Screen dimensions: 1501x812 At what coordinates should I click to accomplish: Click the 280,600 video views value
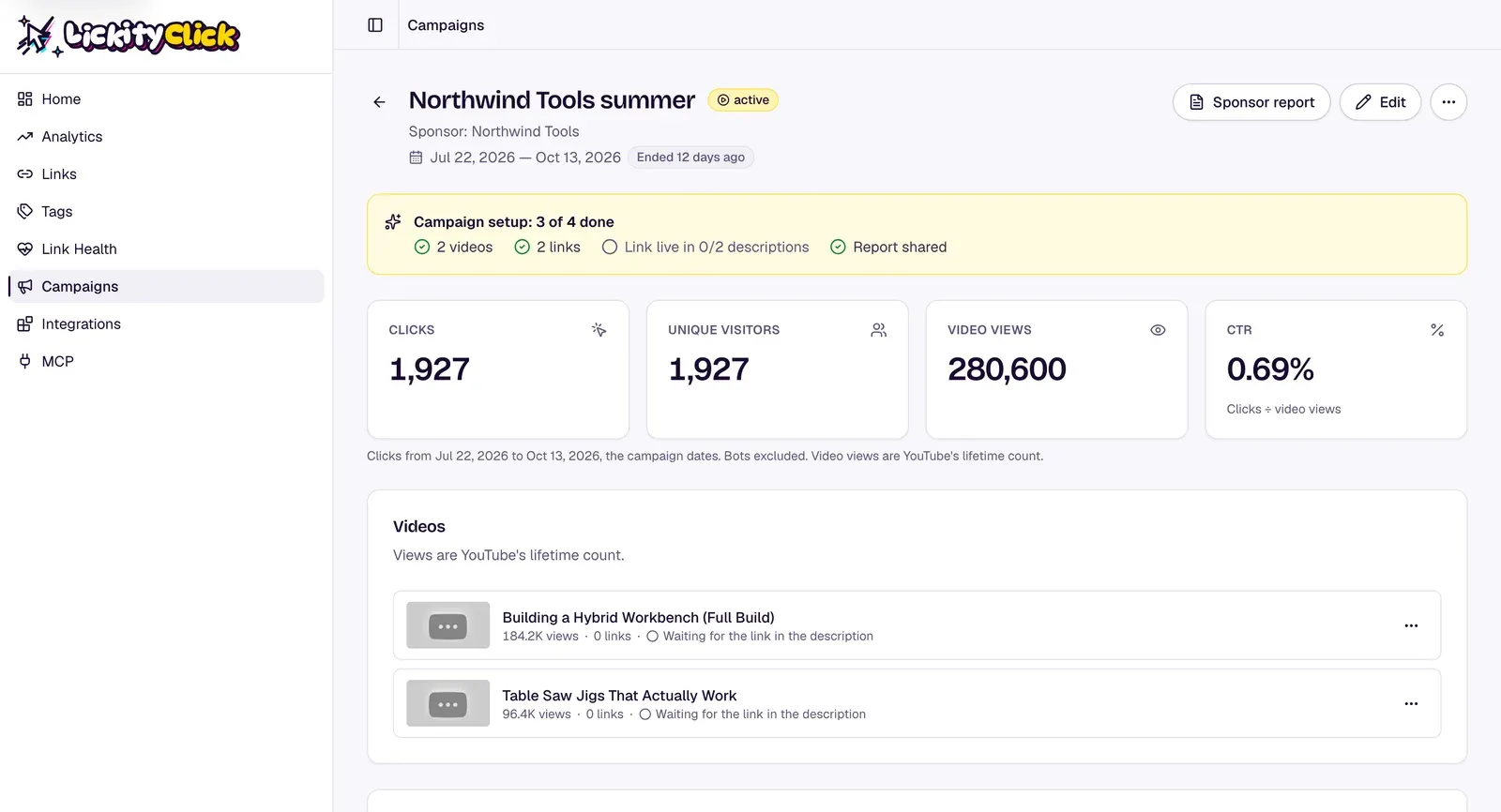(1007, 369)
